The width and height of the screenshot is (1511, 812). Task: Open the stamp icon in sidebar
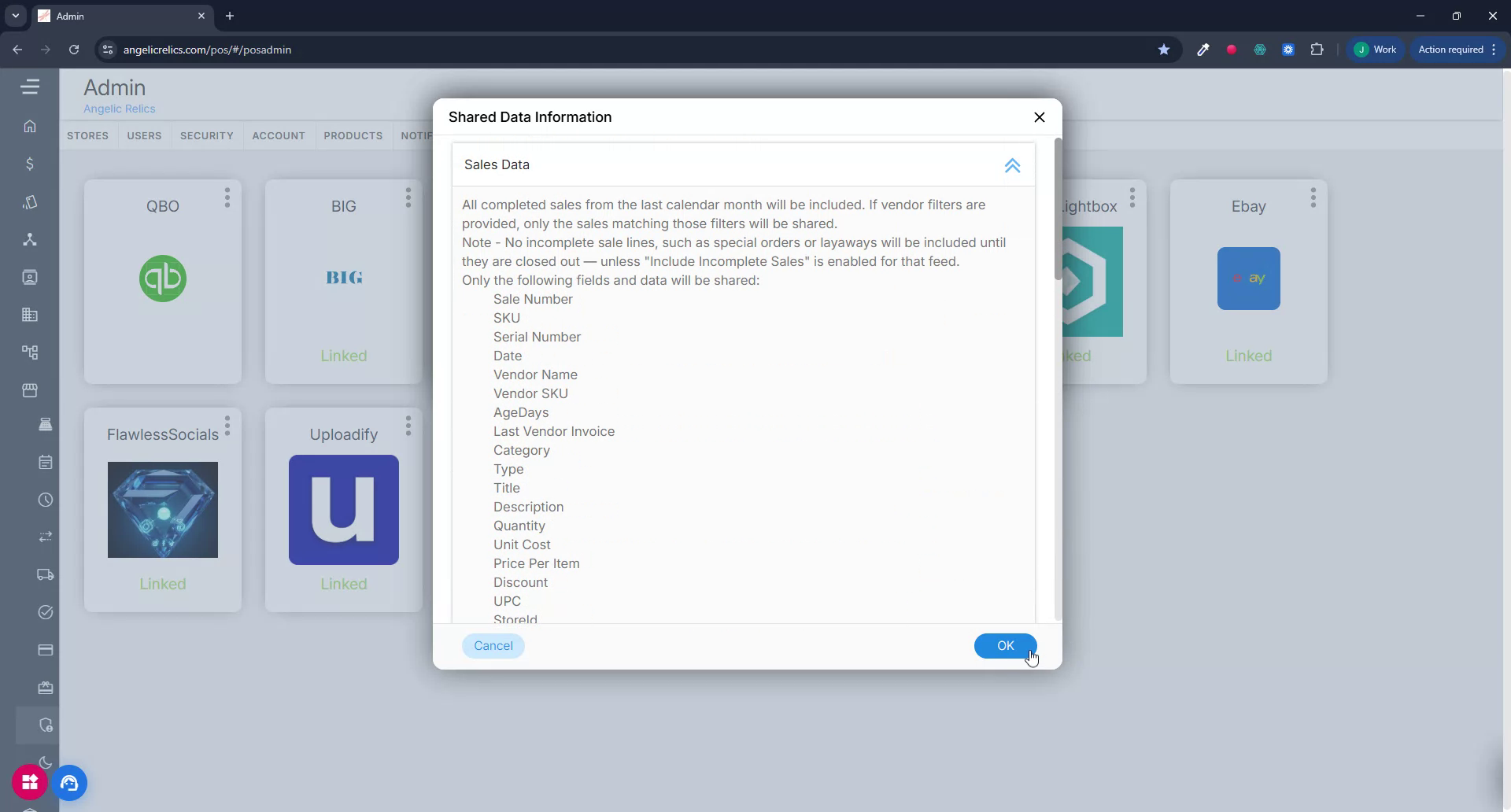46,424
